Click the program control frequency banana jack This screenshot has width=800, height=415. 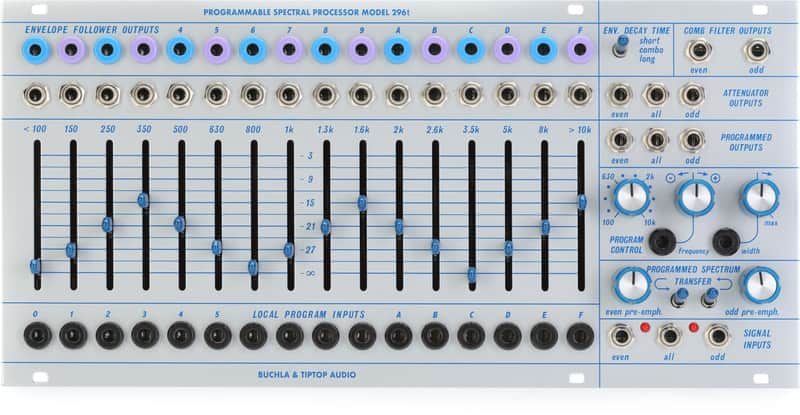pyautogui.click(x=662, y=241)
